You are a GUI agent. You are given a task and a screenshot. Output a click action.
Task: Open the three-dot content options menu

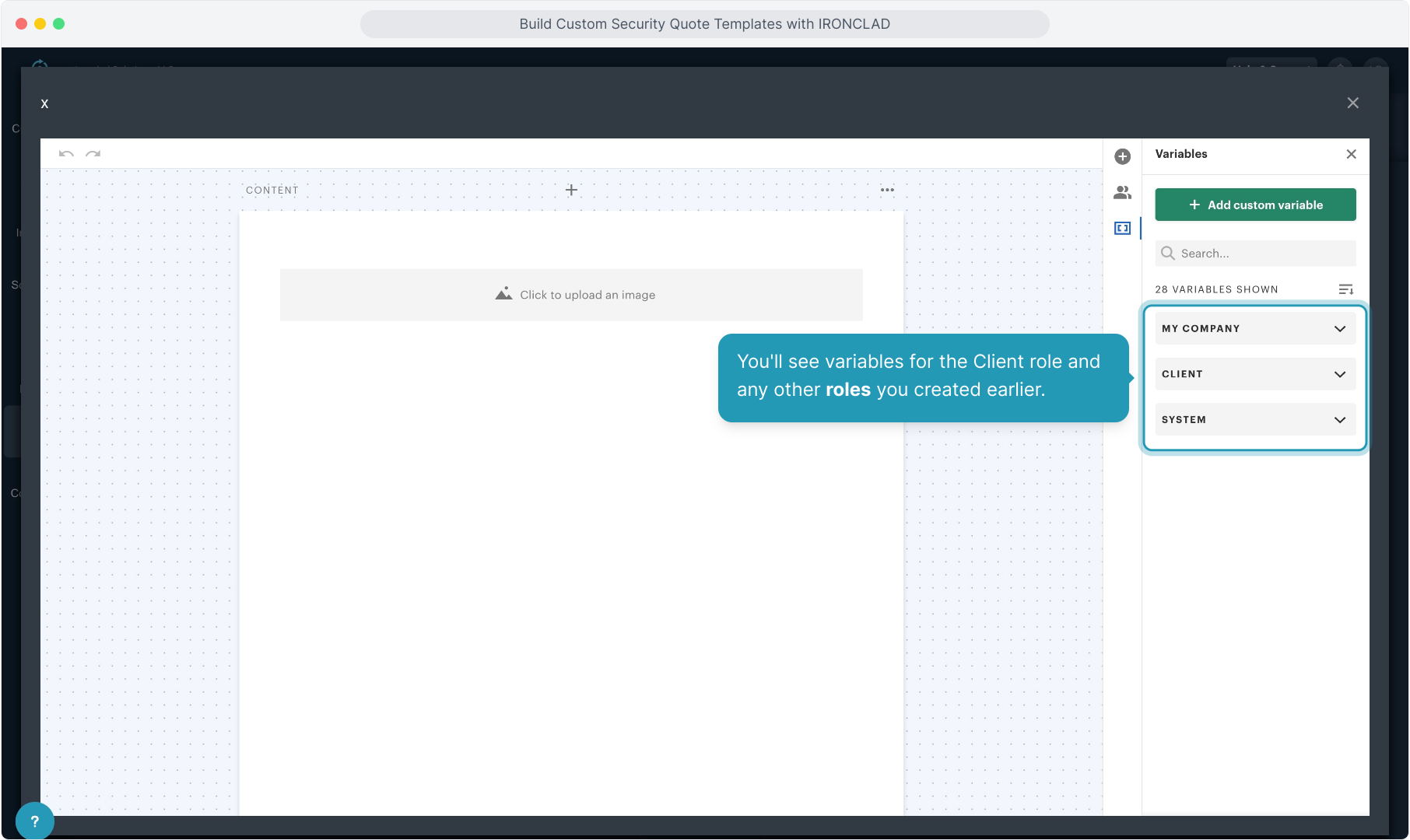887,190
